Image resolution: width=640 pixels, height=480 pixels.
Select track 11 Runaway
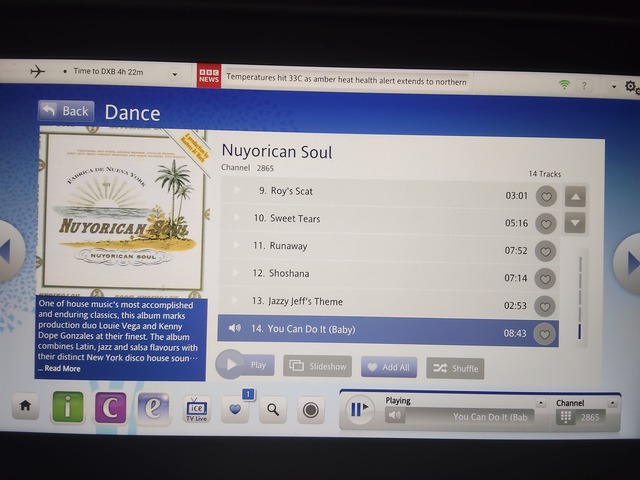(x=389, y=248)
